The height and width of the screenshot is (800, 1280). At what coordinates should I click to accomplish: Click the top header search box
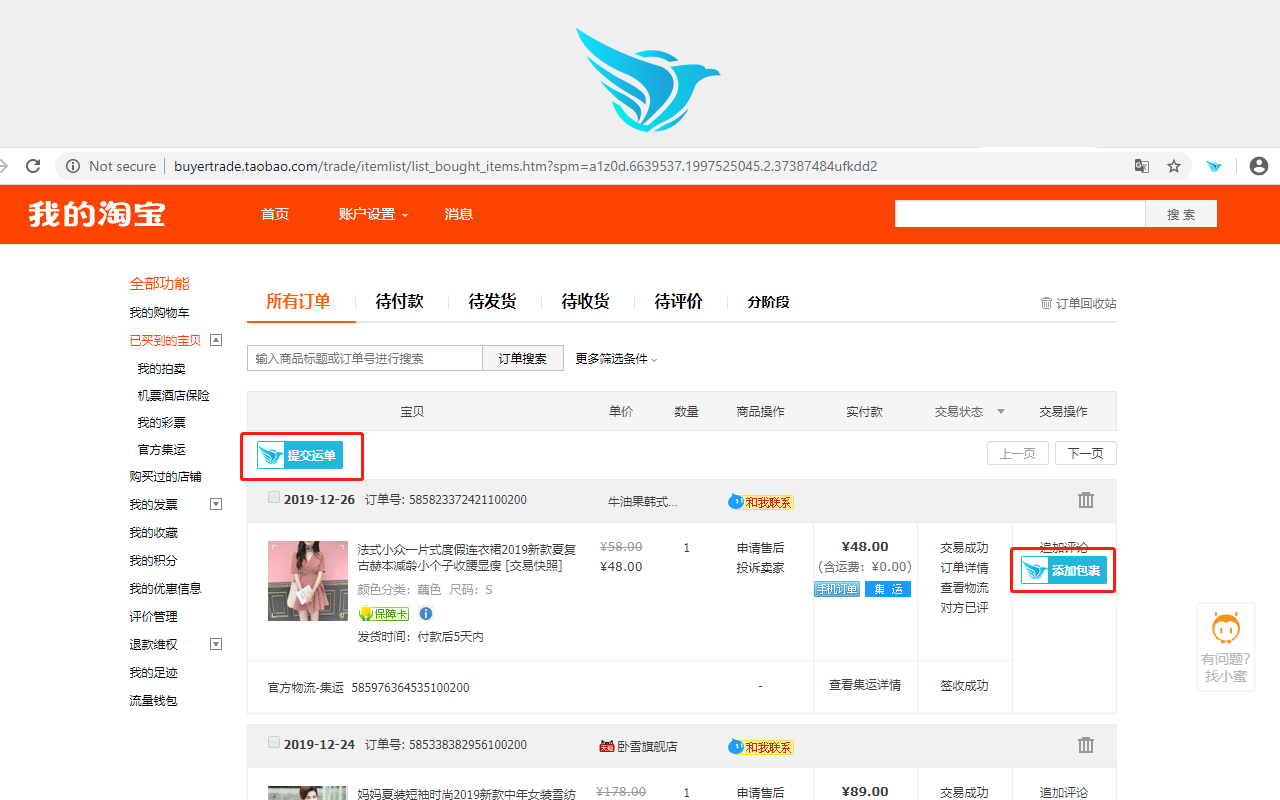click(1020, 214)
